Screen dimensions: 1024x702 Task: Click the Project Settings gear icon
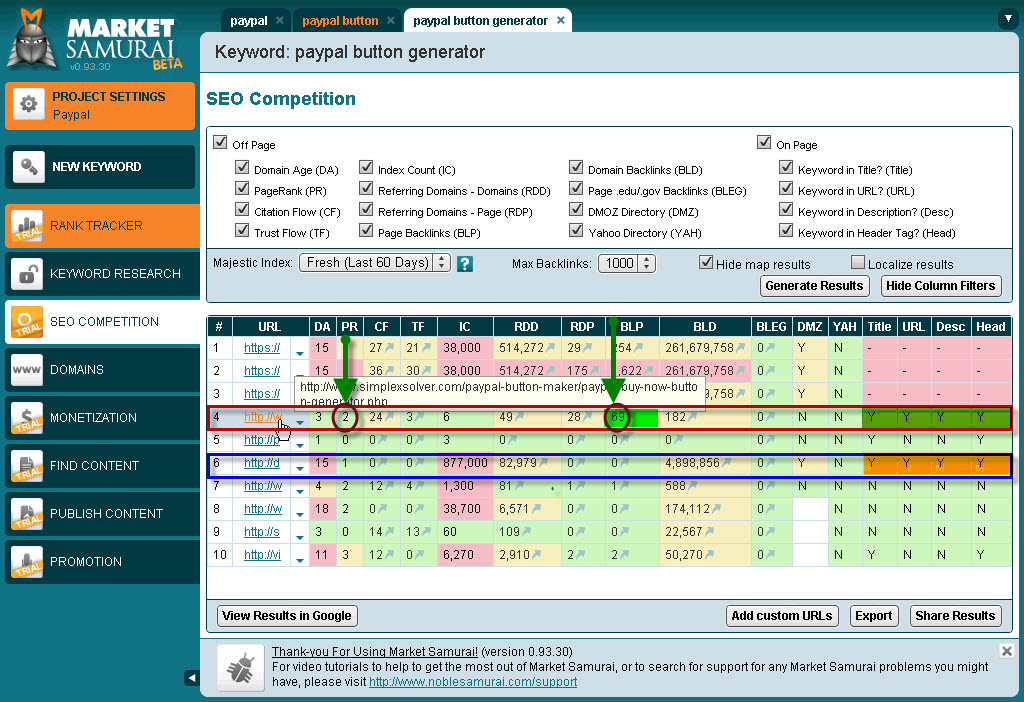point(28,104)
